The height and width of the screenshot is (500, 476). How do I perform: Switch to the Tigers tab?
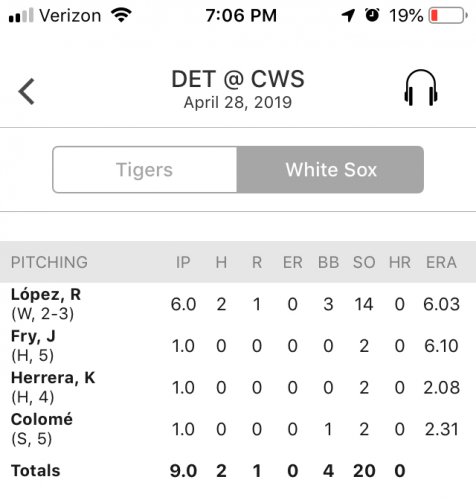pyautogui.click(x=145, y=170)
